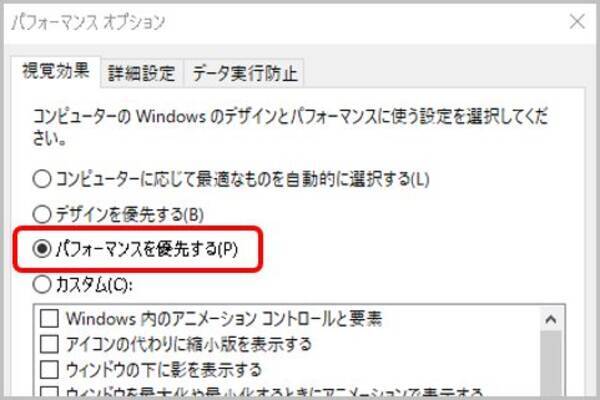600x400 pixels.
Task: Click the デザインを優先する(B) label text
Action: point(130,214)
